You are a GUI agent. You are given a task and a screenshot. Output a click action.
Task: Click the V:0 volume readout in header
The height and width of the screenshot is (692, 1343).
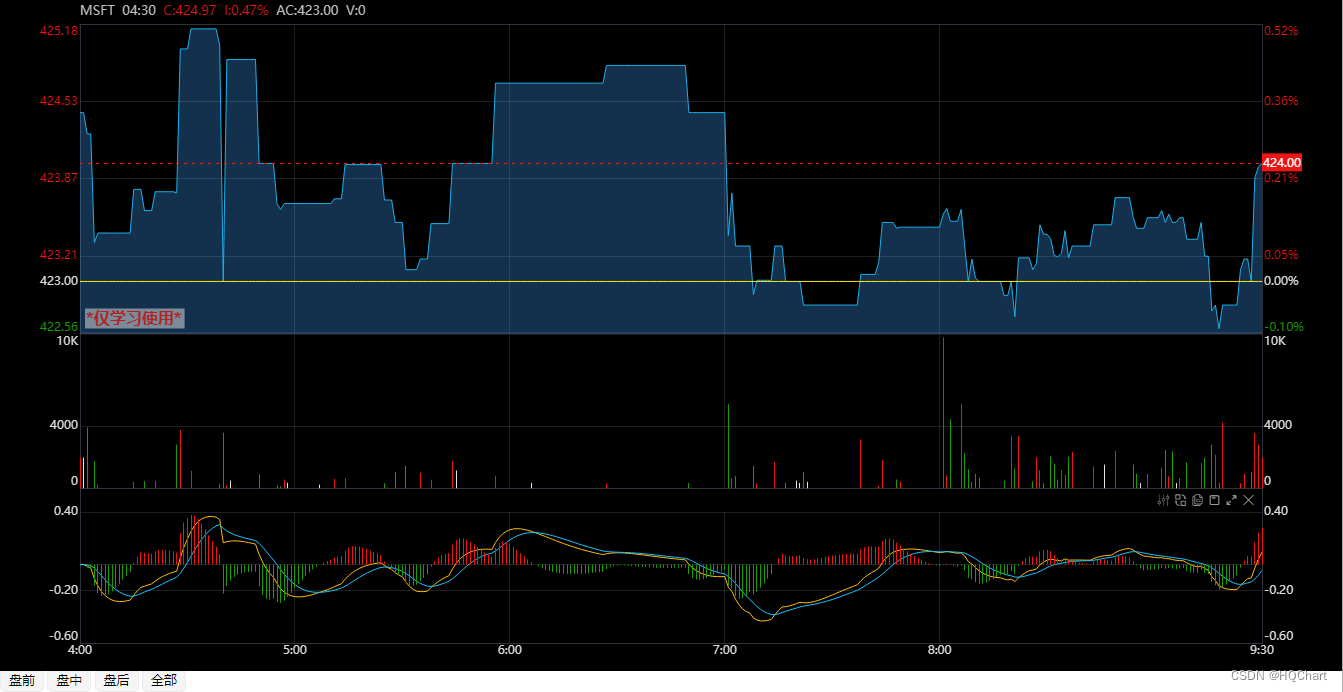pyautogui.click(x=355, y=10)
